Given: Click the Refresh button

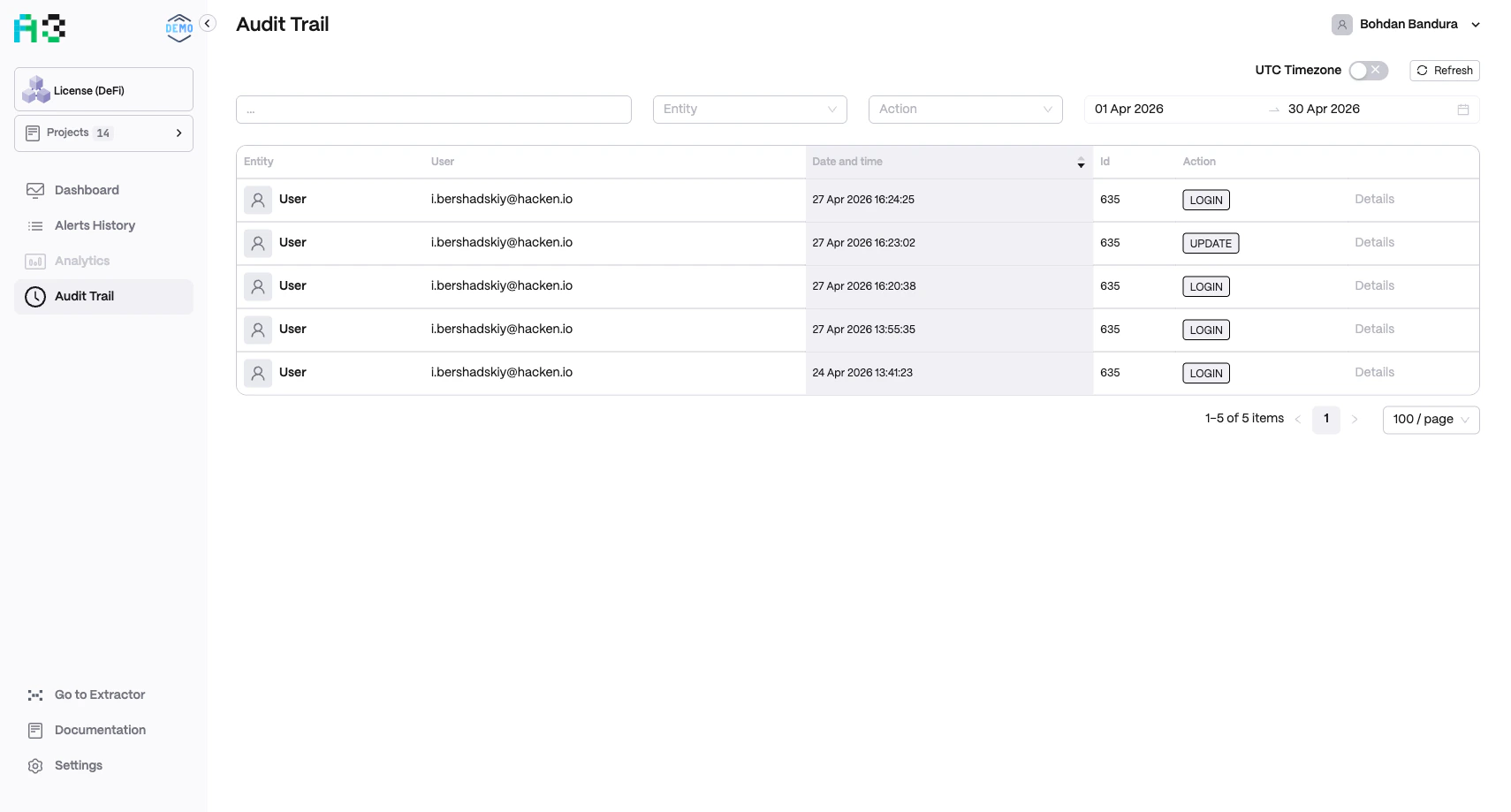Looking at the screenshot, I should click(1444, 71).
